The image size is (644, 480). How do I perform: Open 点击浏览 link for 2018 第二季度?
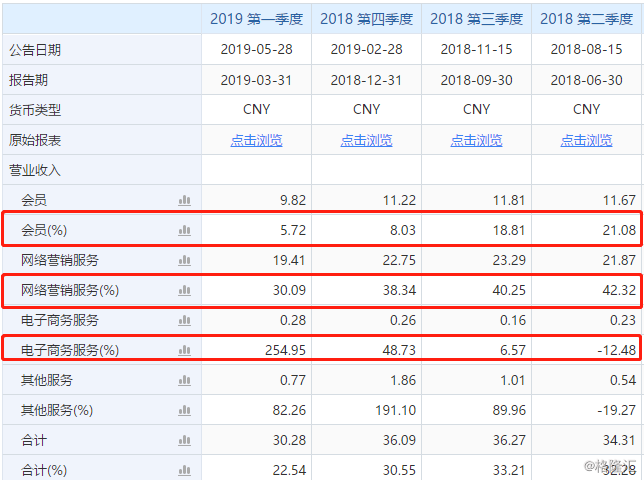(x=586, y=140)
